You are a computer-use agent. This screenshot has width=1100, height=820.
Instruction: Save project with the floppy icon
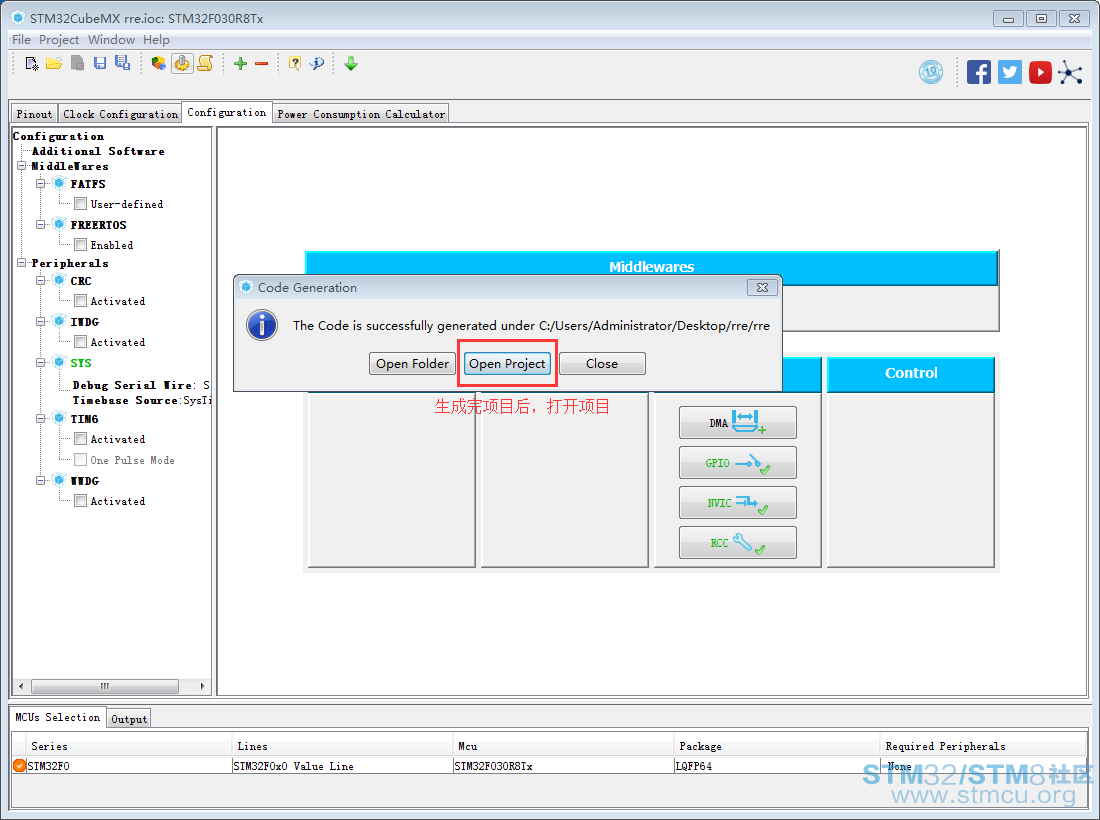tap(100, 64)
